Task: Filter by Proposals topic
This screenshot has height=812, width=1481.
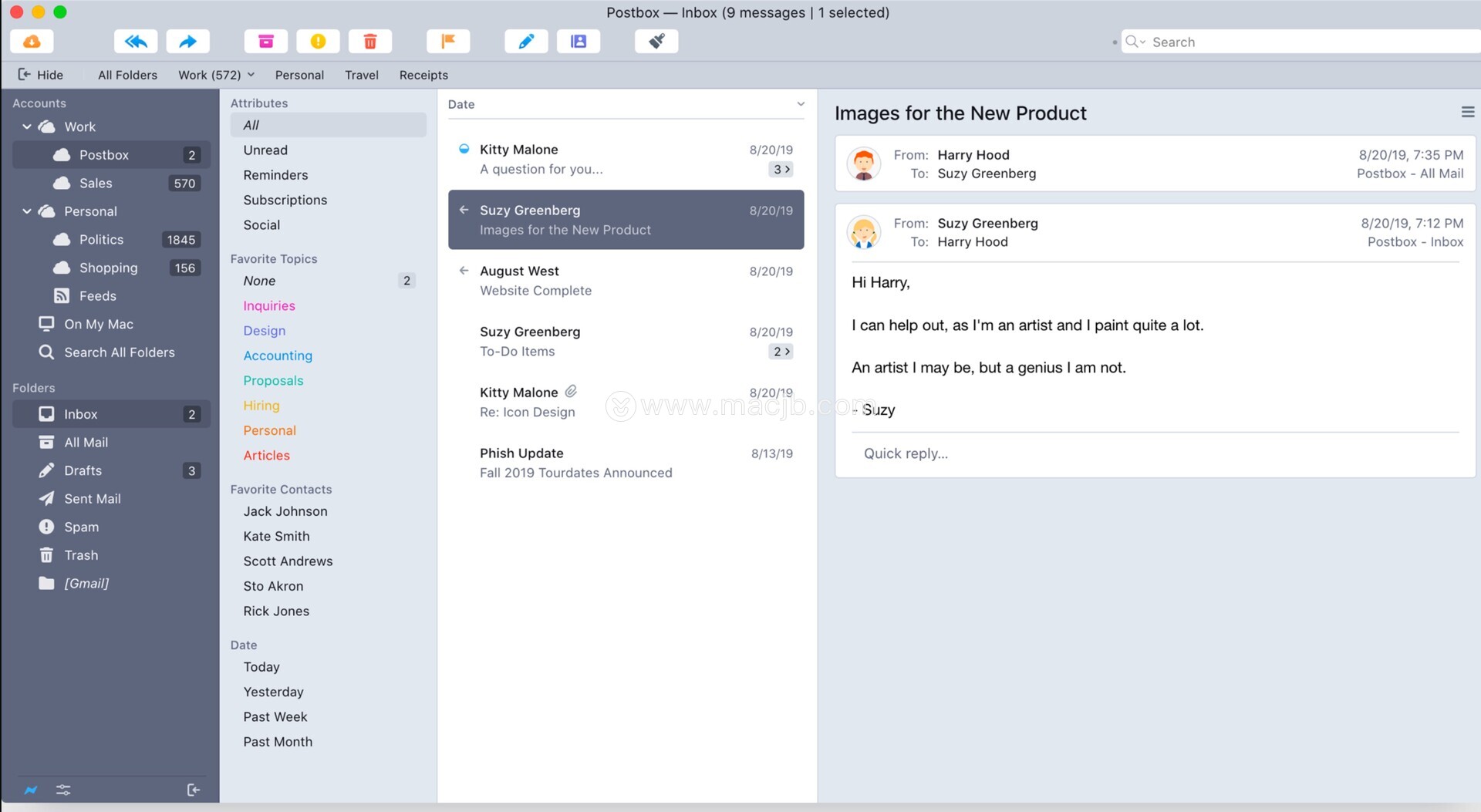Action: pyautogui.click(x=273, y=381)
